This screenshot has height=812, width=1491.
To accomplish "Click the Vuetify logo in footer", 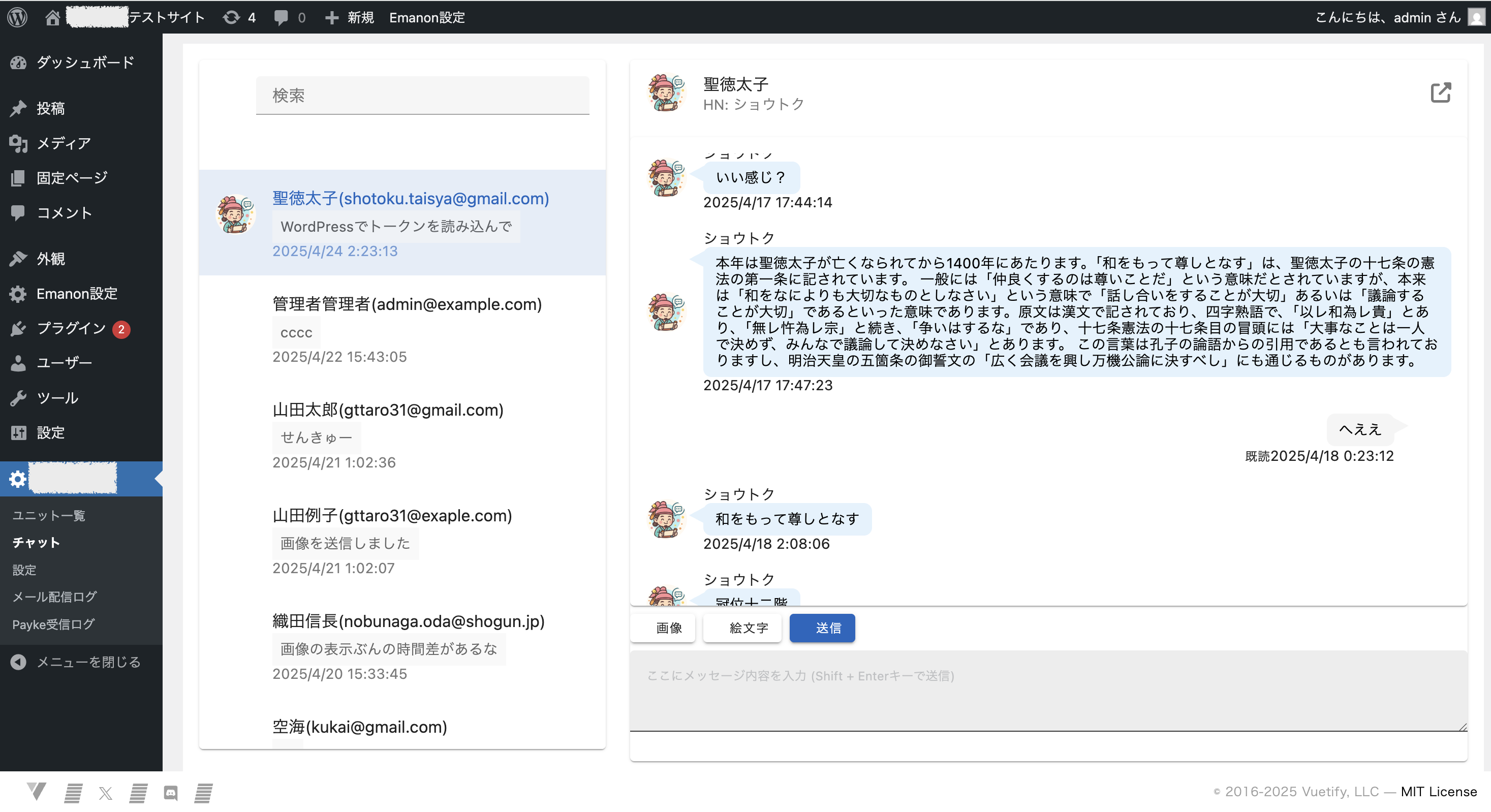I will click(x=37, y=791).
